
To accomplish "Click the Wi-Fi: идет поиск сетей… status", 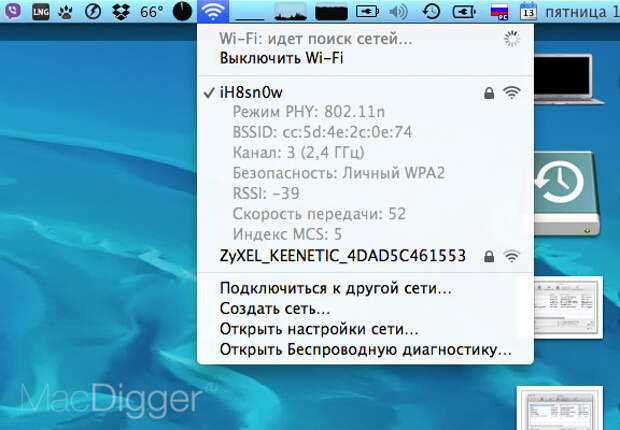I will point(316,39).
